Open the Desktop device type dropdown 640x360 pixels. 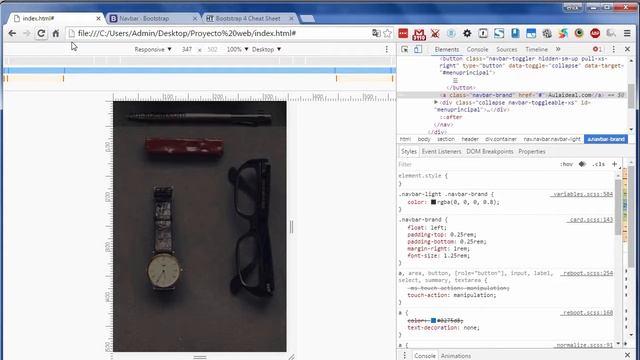tap(266, 49)
